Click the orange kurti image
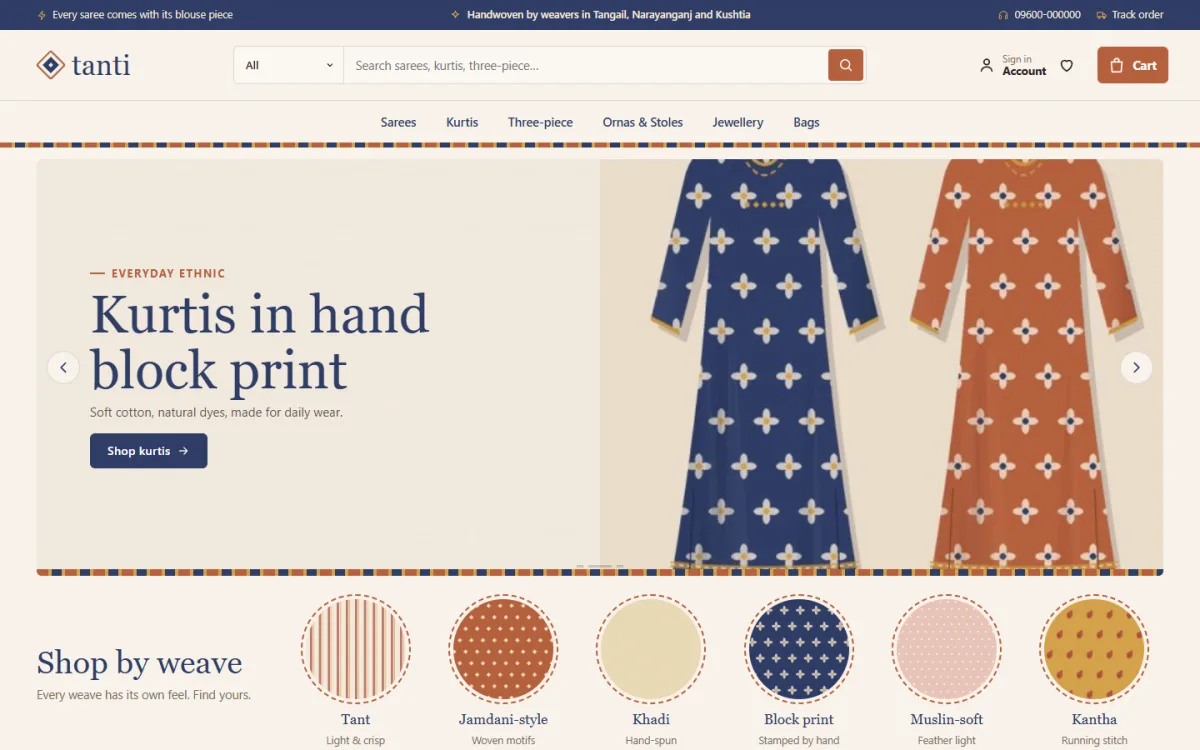This screenshot has width=1200, height=750. 1024,365
